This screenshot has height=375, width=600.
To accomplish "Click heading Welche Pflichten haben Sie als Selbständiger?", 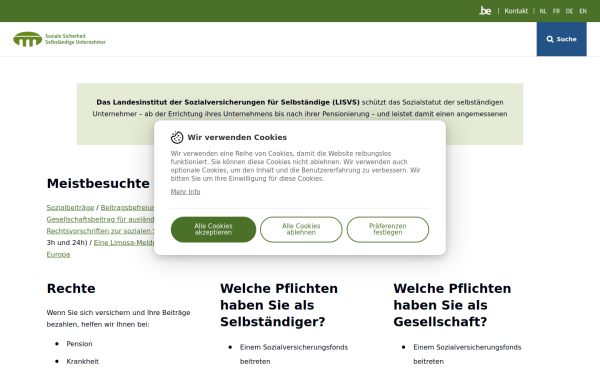I will (x=279, y=305).
